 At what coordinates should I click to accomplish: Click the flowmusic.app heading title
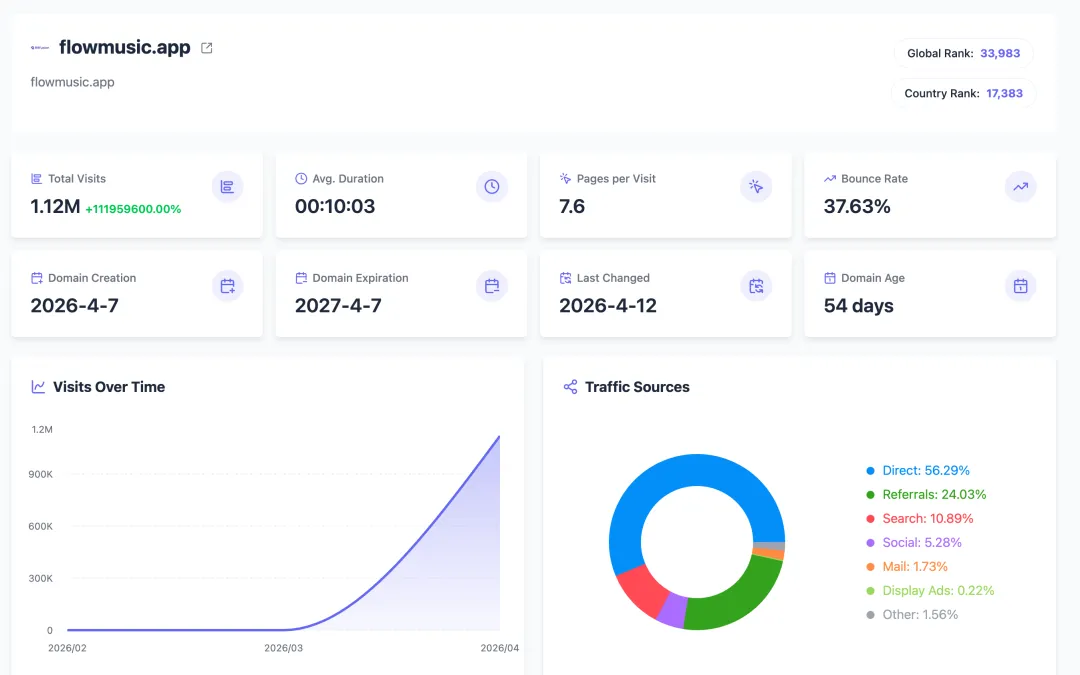[125, 48]
